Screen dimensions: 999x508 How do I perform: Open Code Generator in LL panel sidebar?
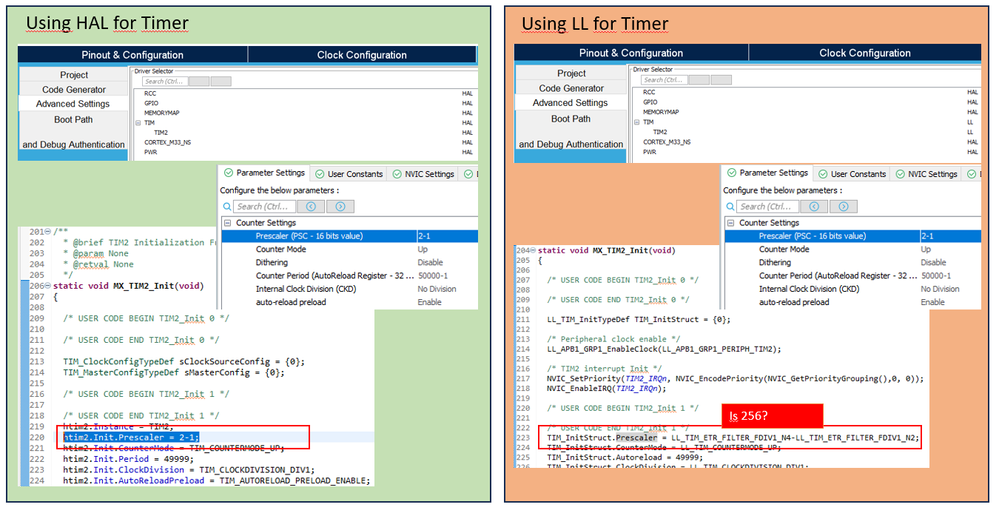click(x=571, y=89)
